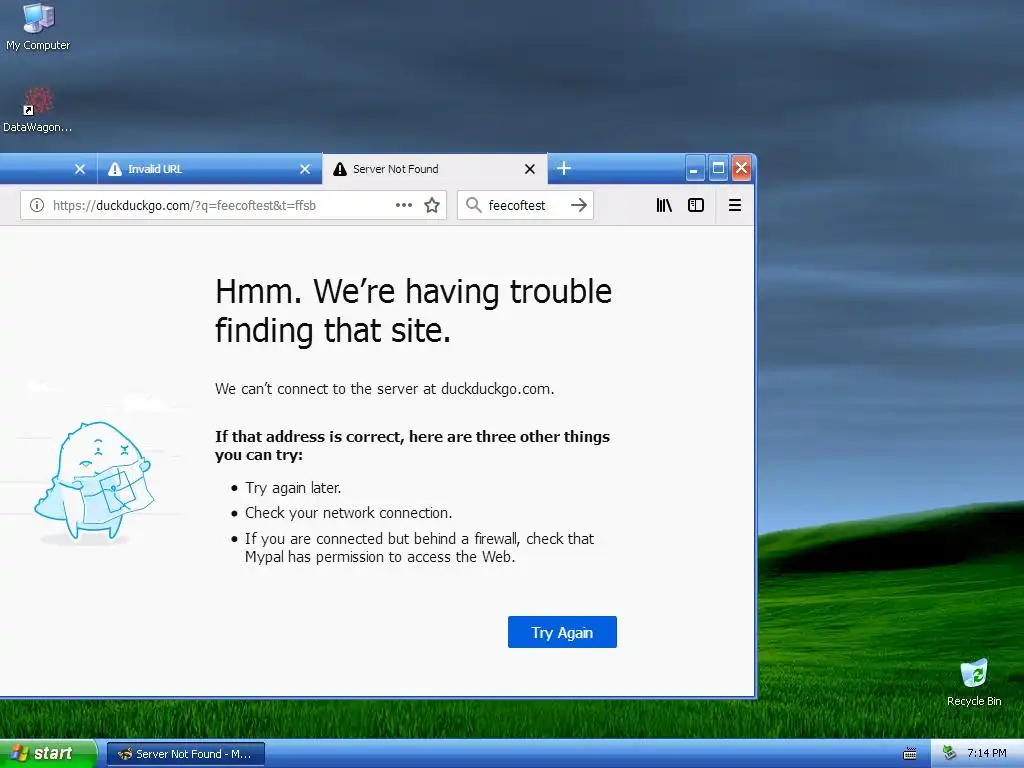The height and width of the screenshot is (768, 1024).
Task: Click the 7:14 PM clock
Action: tap(987, 754)
